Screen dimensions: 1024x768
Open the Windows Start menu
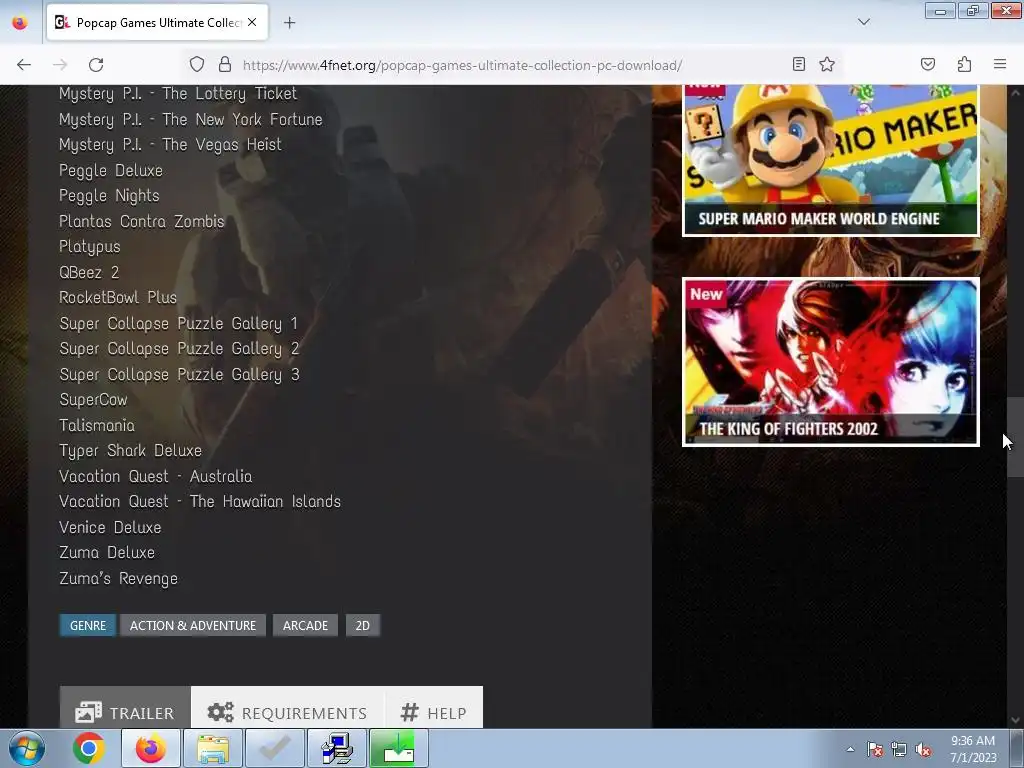(x=27, y=748)
